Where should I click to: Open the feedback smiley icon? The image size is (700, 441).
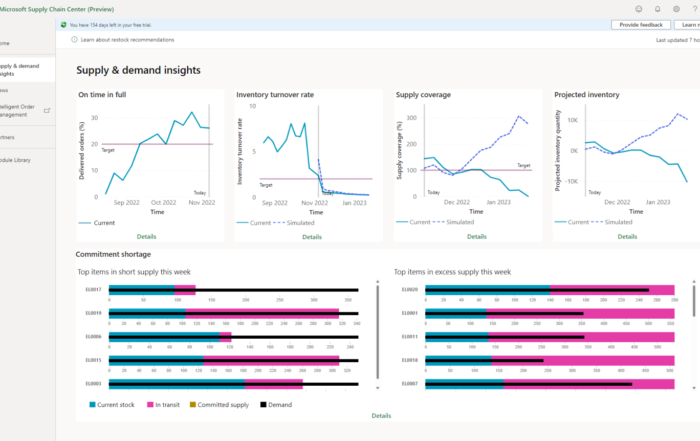(x=639, y=9)
